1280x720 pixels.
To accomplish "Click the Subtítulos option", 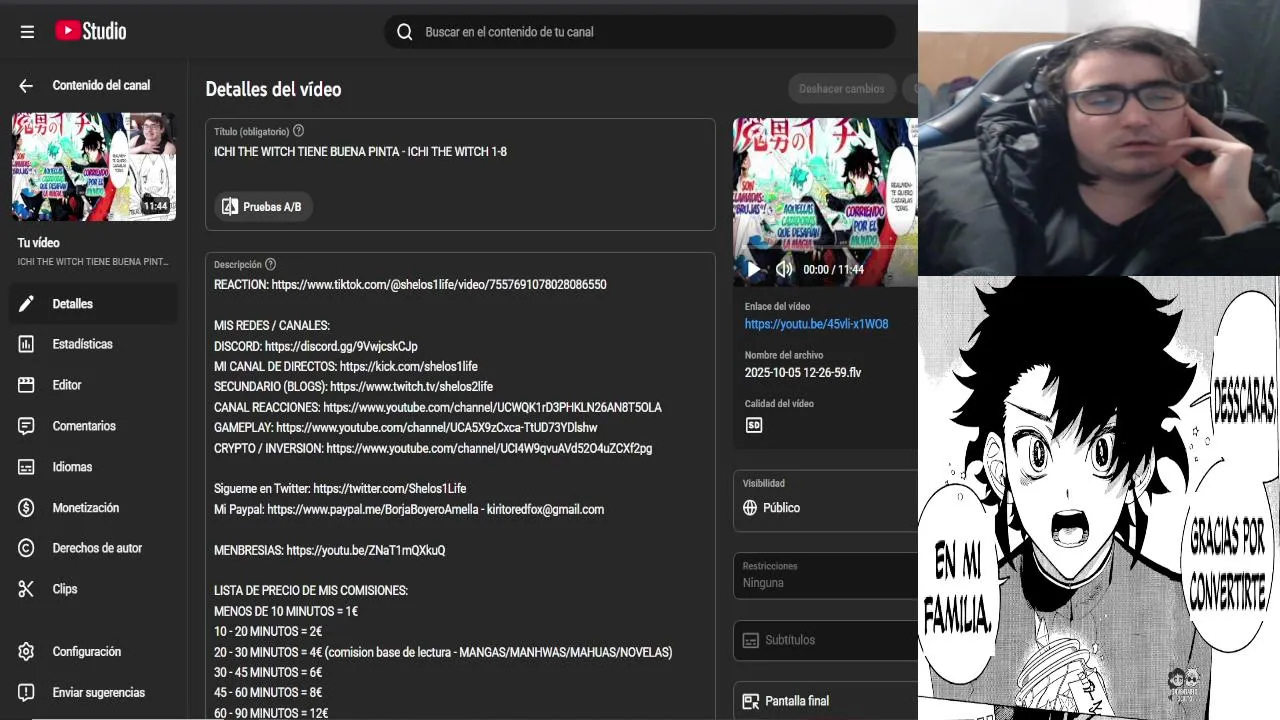I will pos(825,640).
